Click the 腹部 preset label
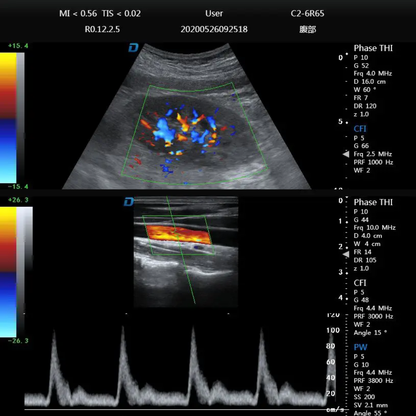Image resolution: width=416 pixels, height=416 pixels. tap(307, 29)
